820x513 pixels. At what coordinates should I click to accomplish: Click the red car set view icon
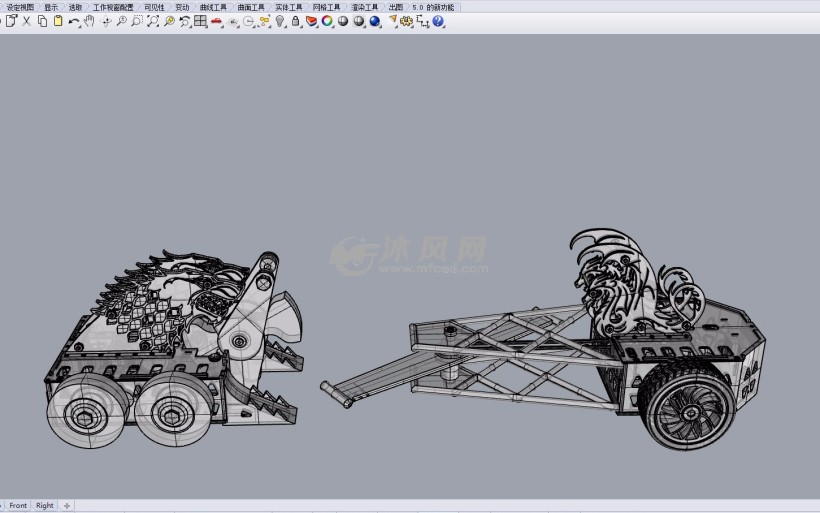coord(216,21)
